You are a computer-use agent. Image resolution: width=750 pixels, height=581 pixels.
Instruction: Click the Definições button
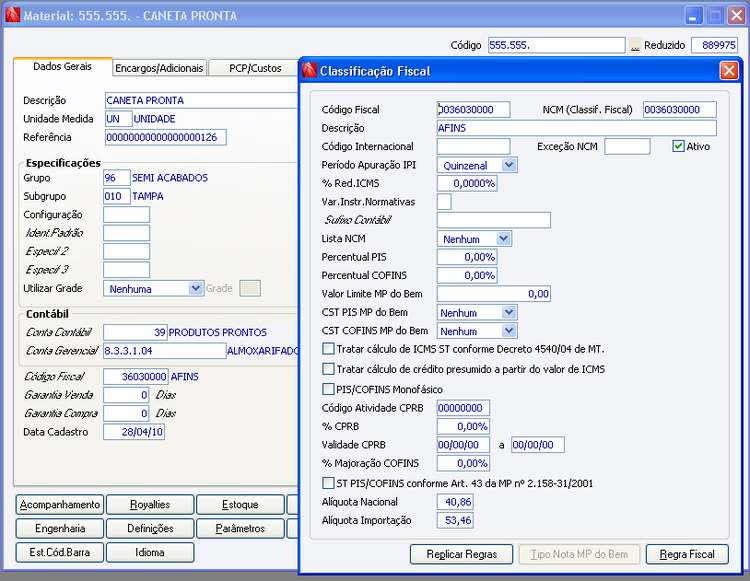[x=150, y=528]
